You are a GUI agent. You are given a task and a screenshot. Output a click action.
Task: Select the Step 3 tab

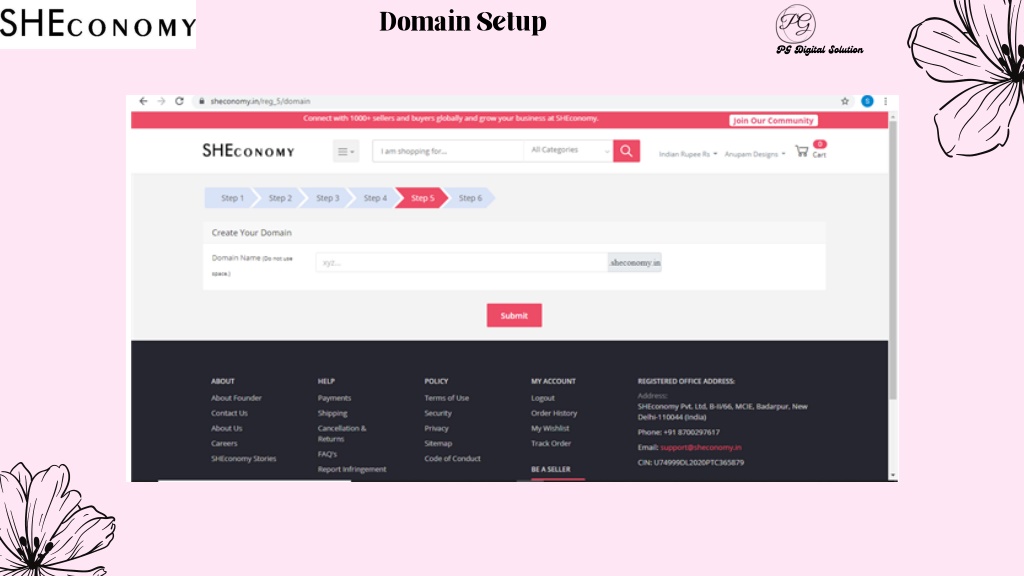click(328, 198)
